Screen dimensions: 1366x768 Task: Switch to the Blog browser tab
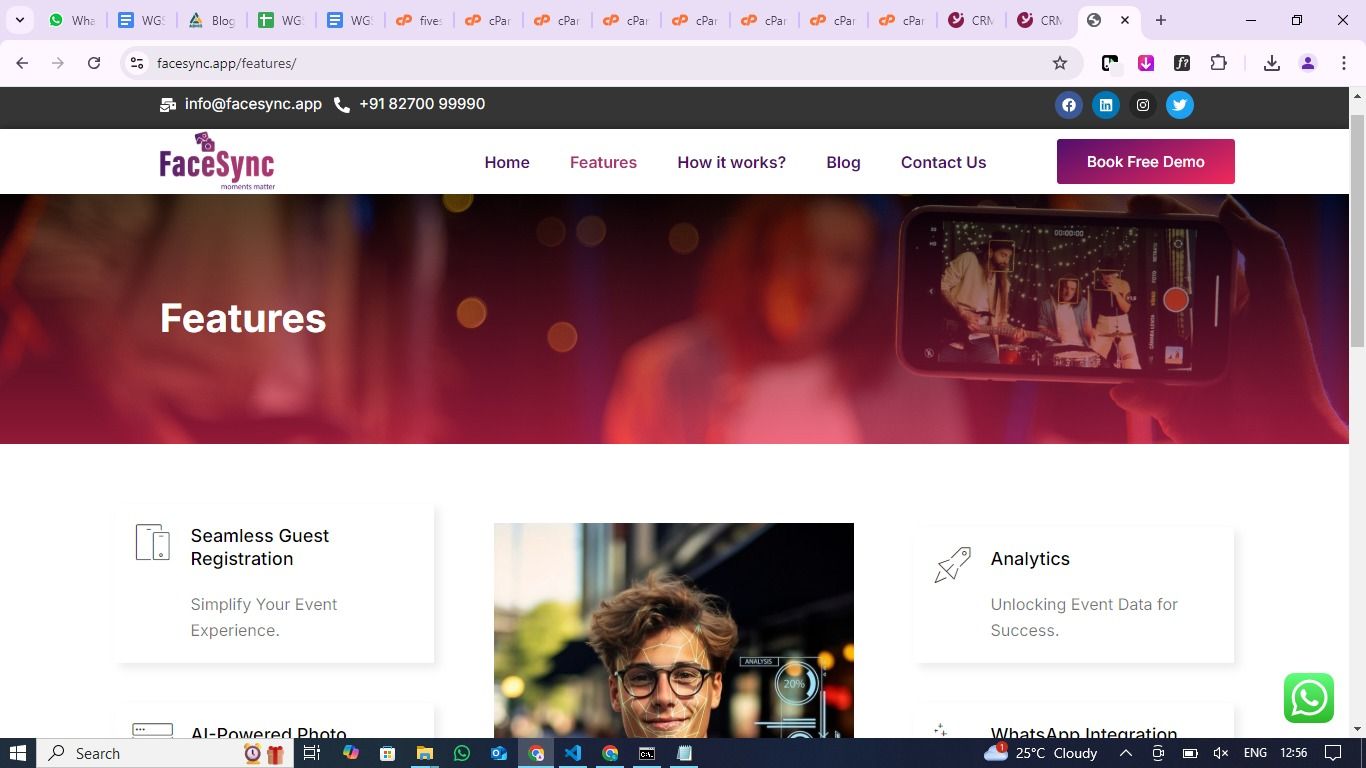(211, 20)
